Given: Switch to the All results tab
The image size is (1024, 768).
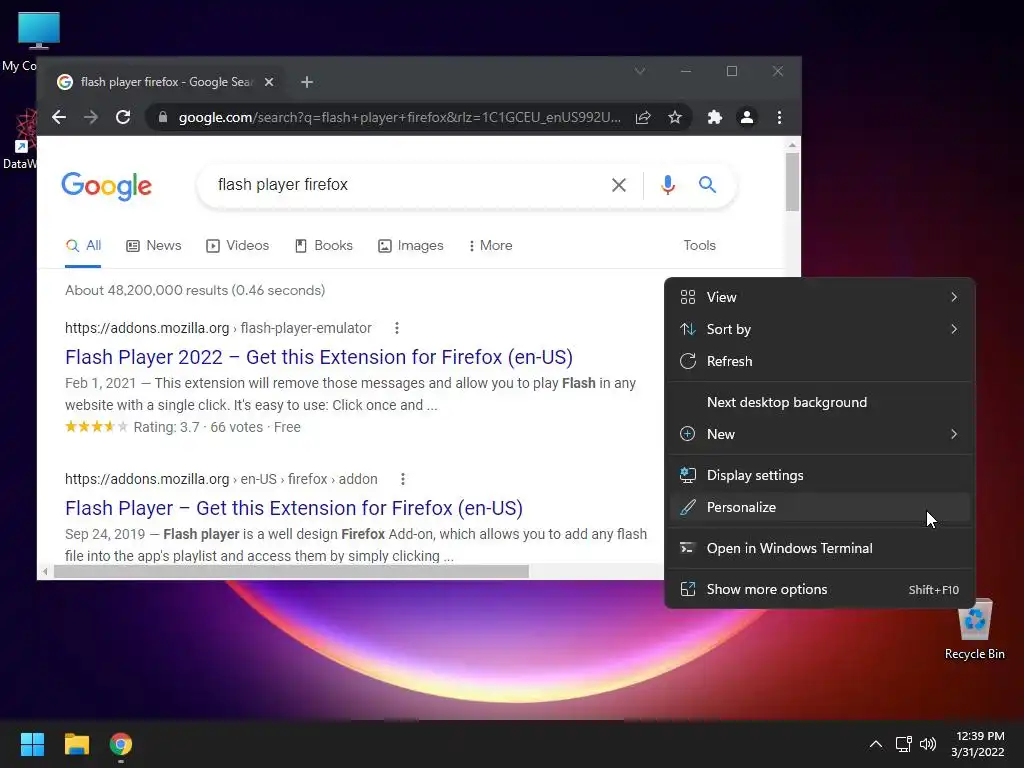Looking at the screenshot, I should tap(83, 246).
